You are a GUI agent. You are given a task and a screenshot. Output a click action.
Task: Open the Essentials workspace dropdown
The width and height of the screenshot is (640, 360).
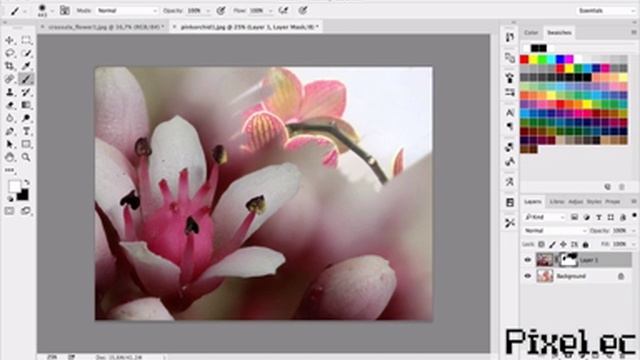coord(607,11)
